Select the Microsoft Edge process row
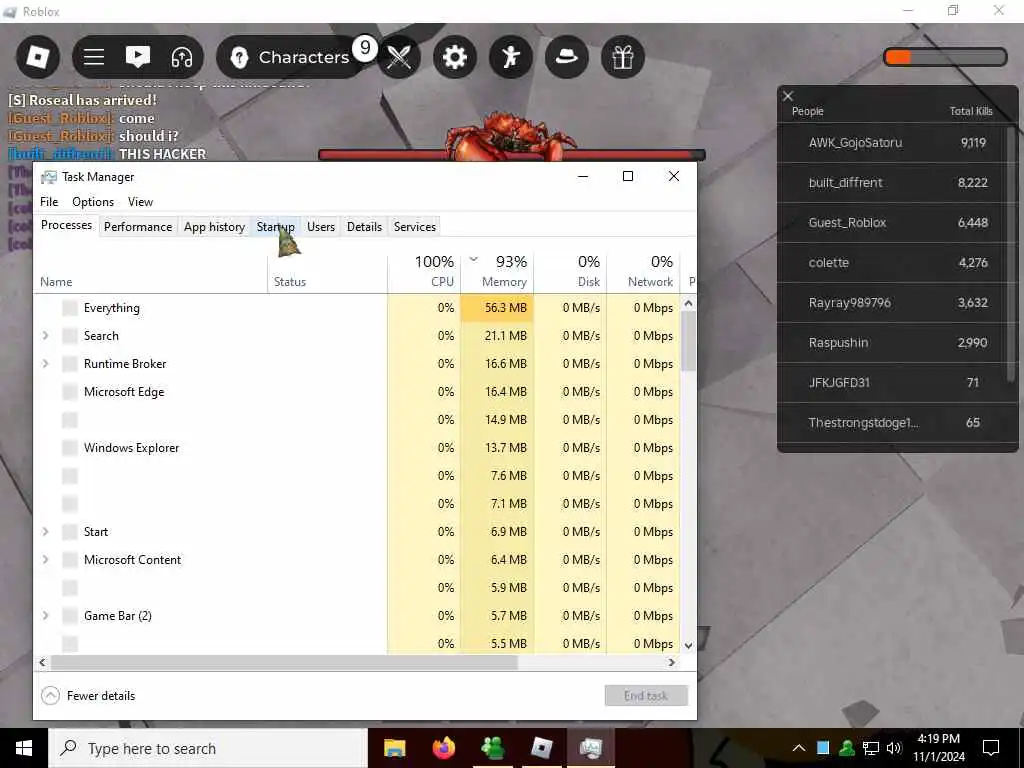This screenshot has height=768, width=1024. (357, 392)
